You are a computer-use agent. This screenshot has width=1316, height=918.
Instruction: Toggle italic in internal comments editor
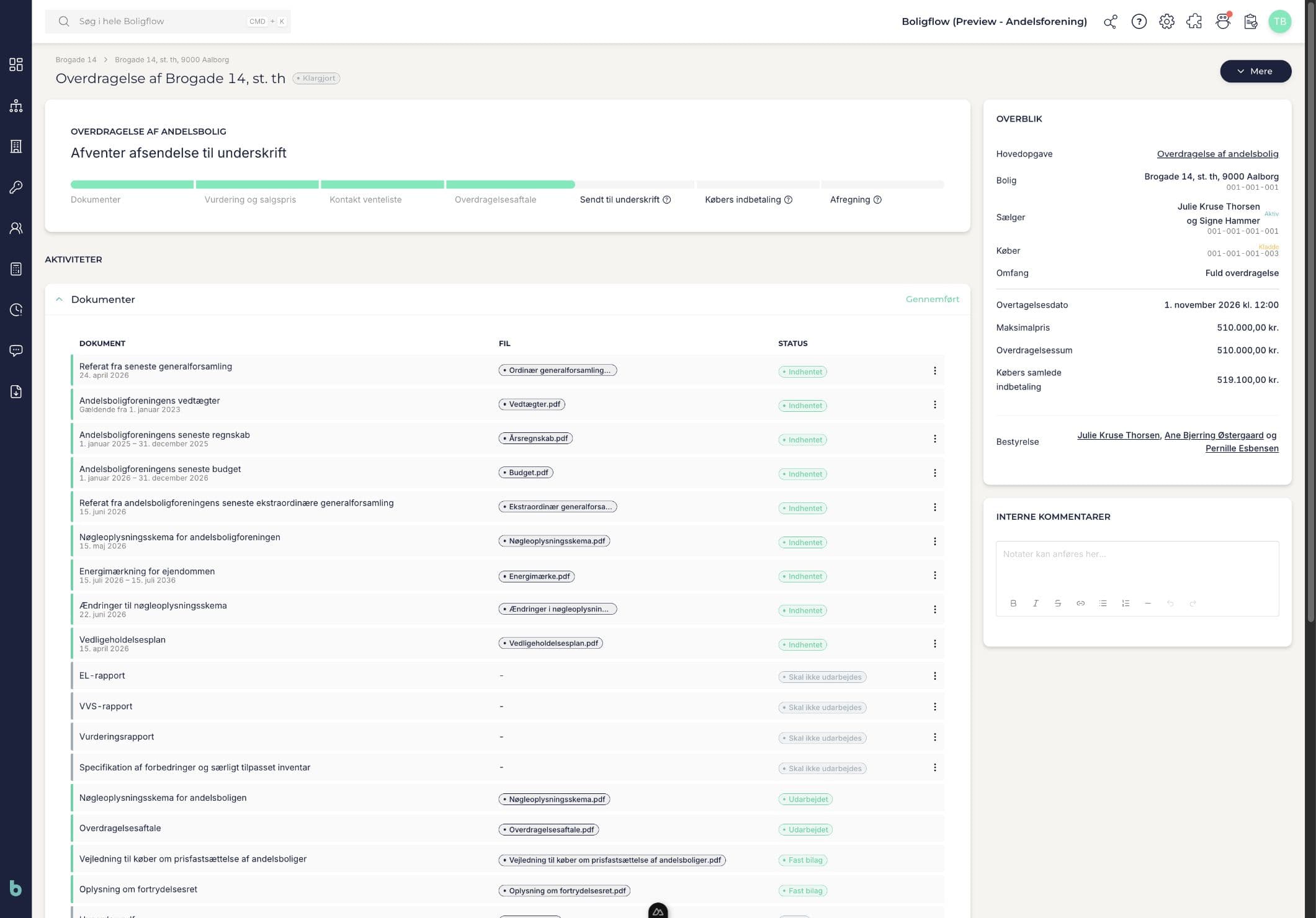pos(1036,604)
